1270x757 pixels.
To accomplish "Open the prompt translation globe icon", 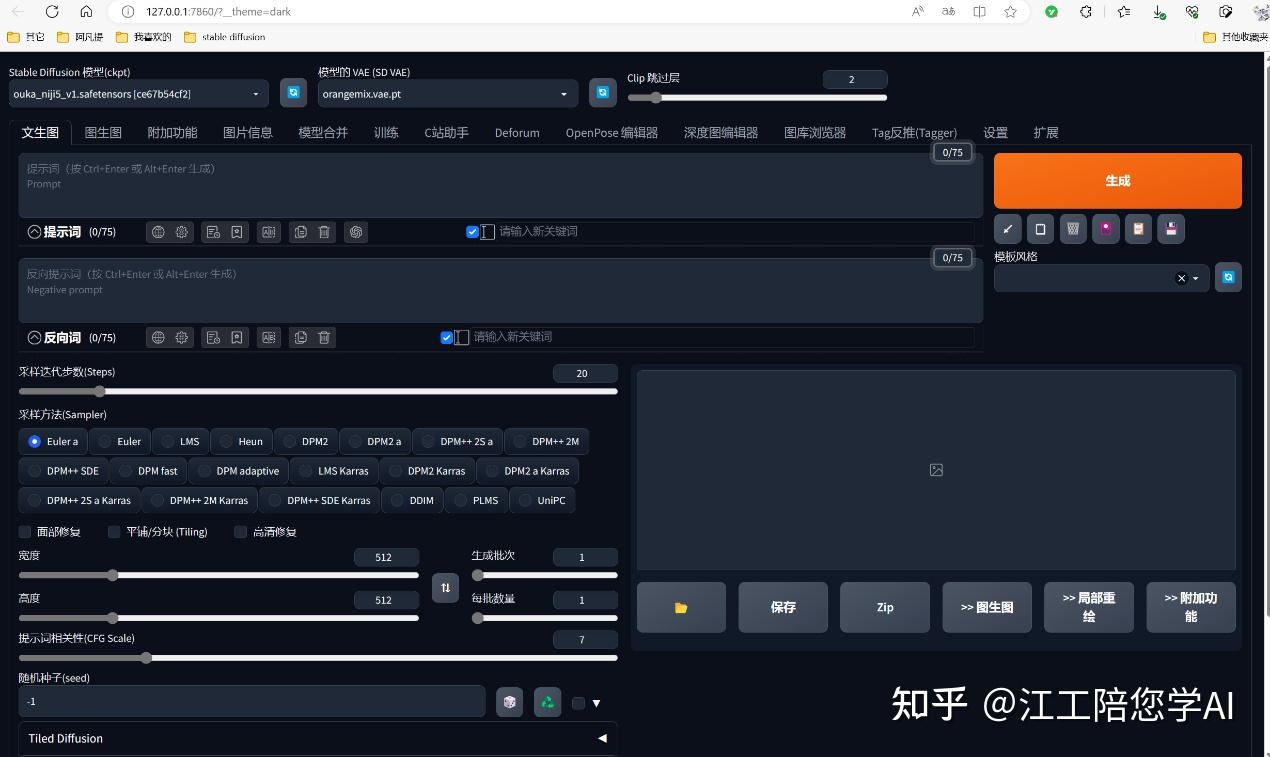I will click(158, 231).
